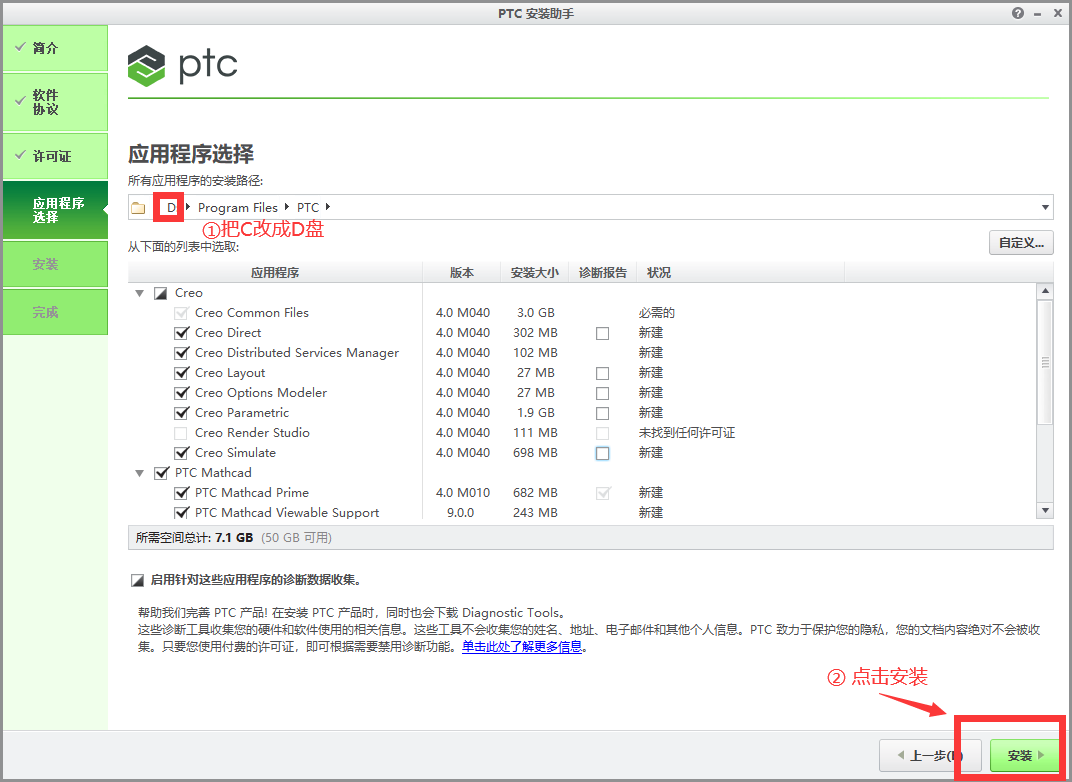Image resolution: width=1072 pixels, height=782 pixels.
Task: Click the list scrollbar down arrow
Action: point(1045,511)
